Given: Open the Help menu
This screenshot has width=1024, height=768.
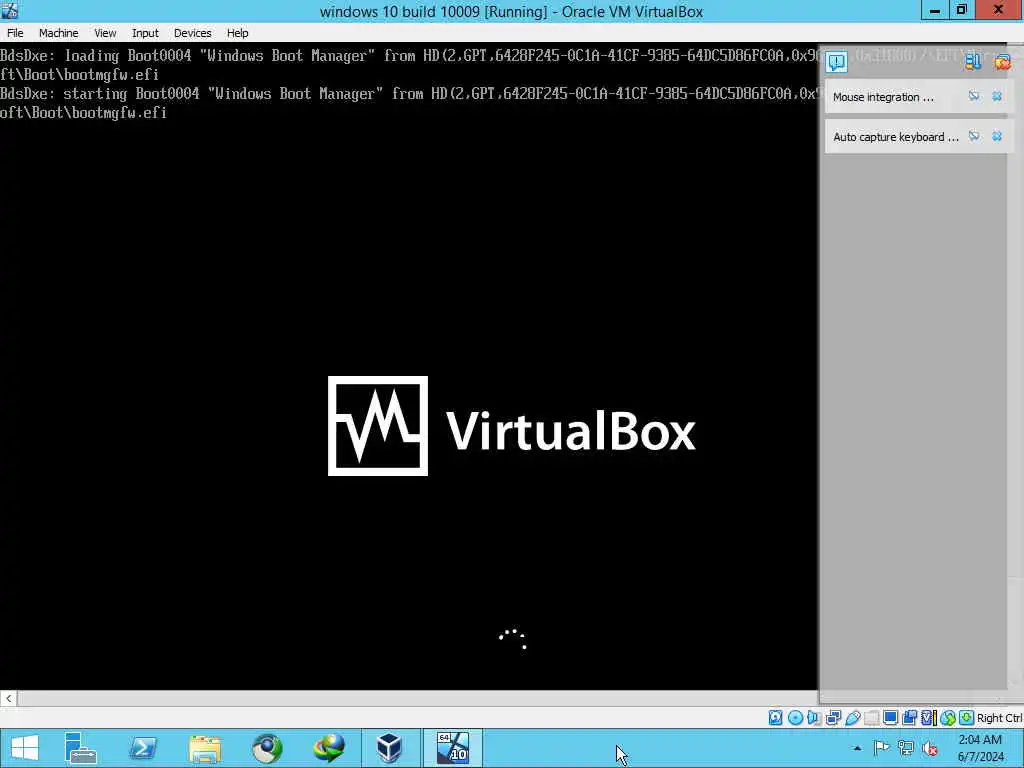Looking at the screenshot, I should click(x=237, y=33).
